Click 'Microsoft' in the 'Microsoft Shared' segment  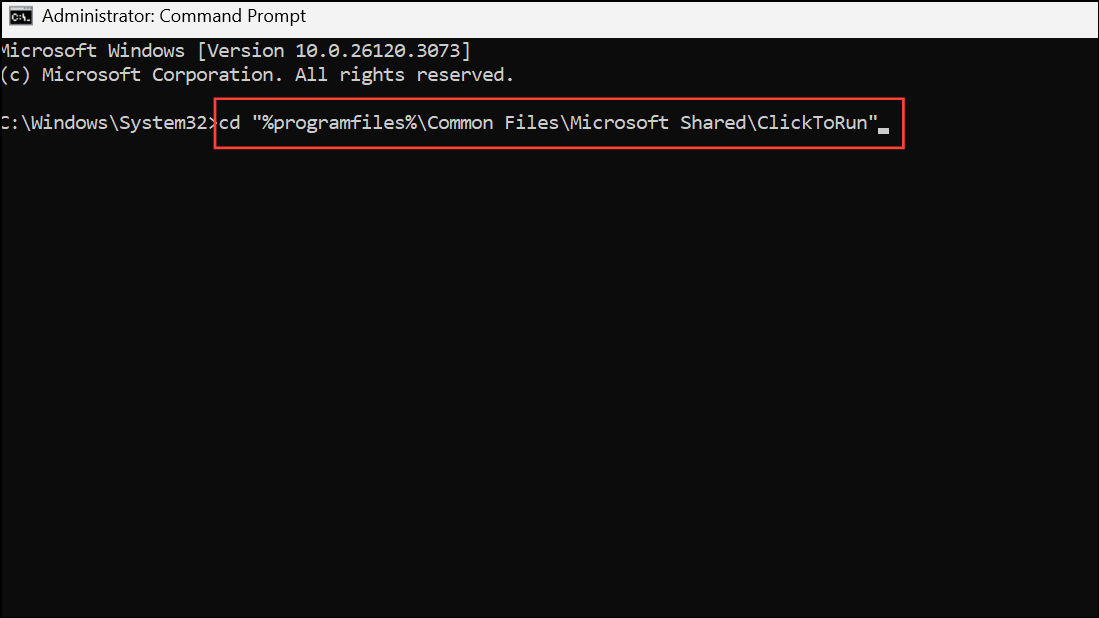[x=619, y=123]
